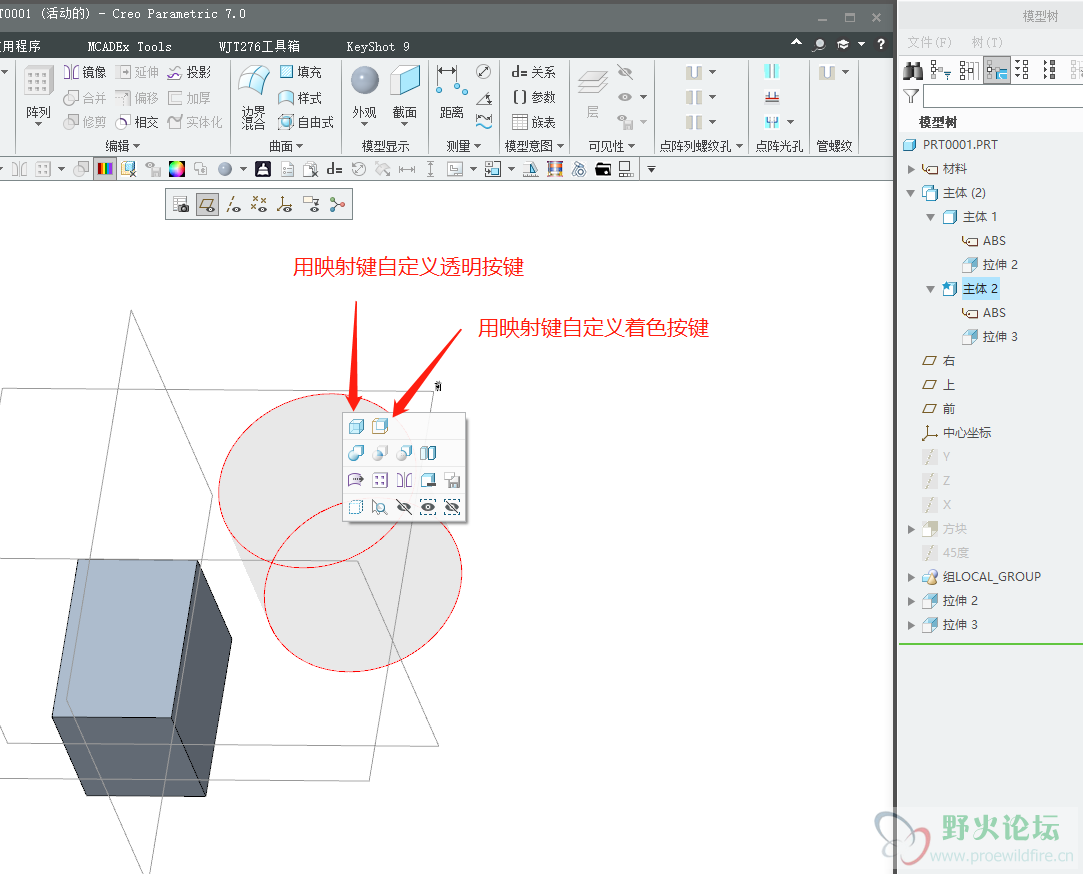Click the Section (截面) icon
Viewport: 1083px width, 874px height.
[x=405, y=80]
